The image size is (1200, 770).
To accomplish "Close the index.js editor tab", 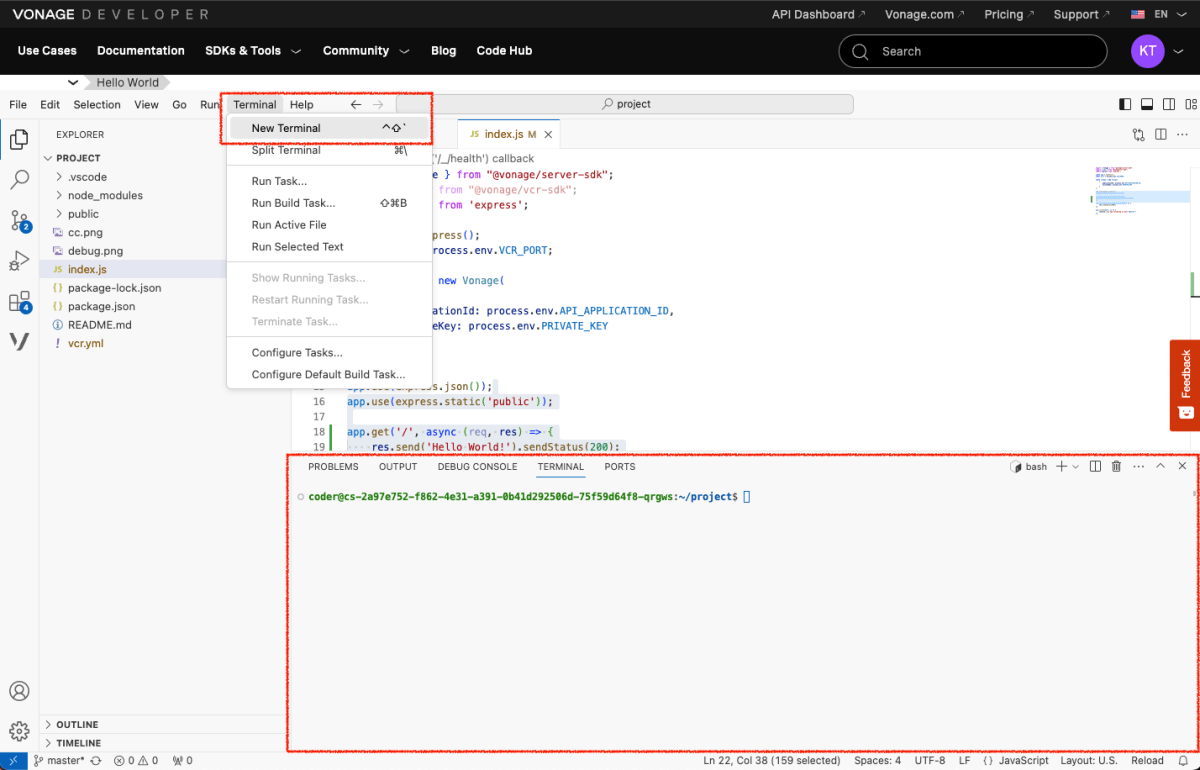I will pyautogui.click(x=548, y=134).
